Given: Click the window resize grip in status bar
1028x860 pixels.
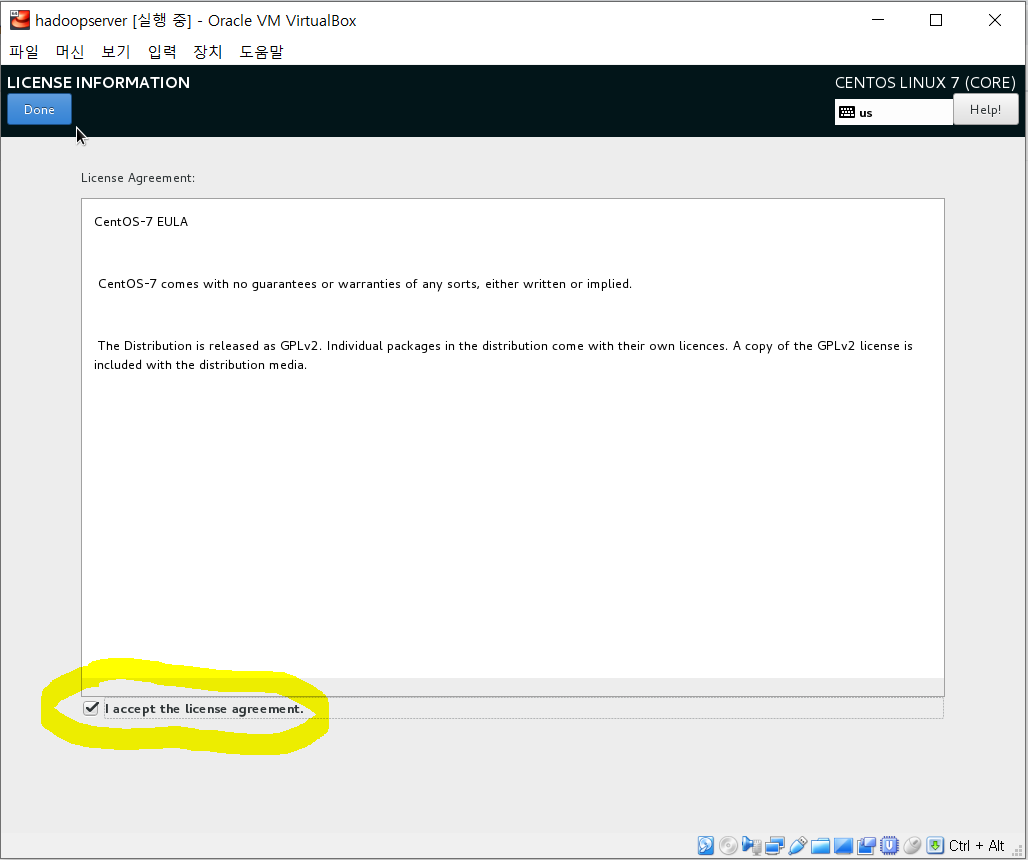Looking at the screenshot, I should 1018,850.
